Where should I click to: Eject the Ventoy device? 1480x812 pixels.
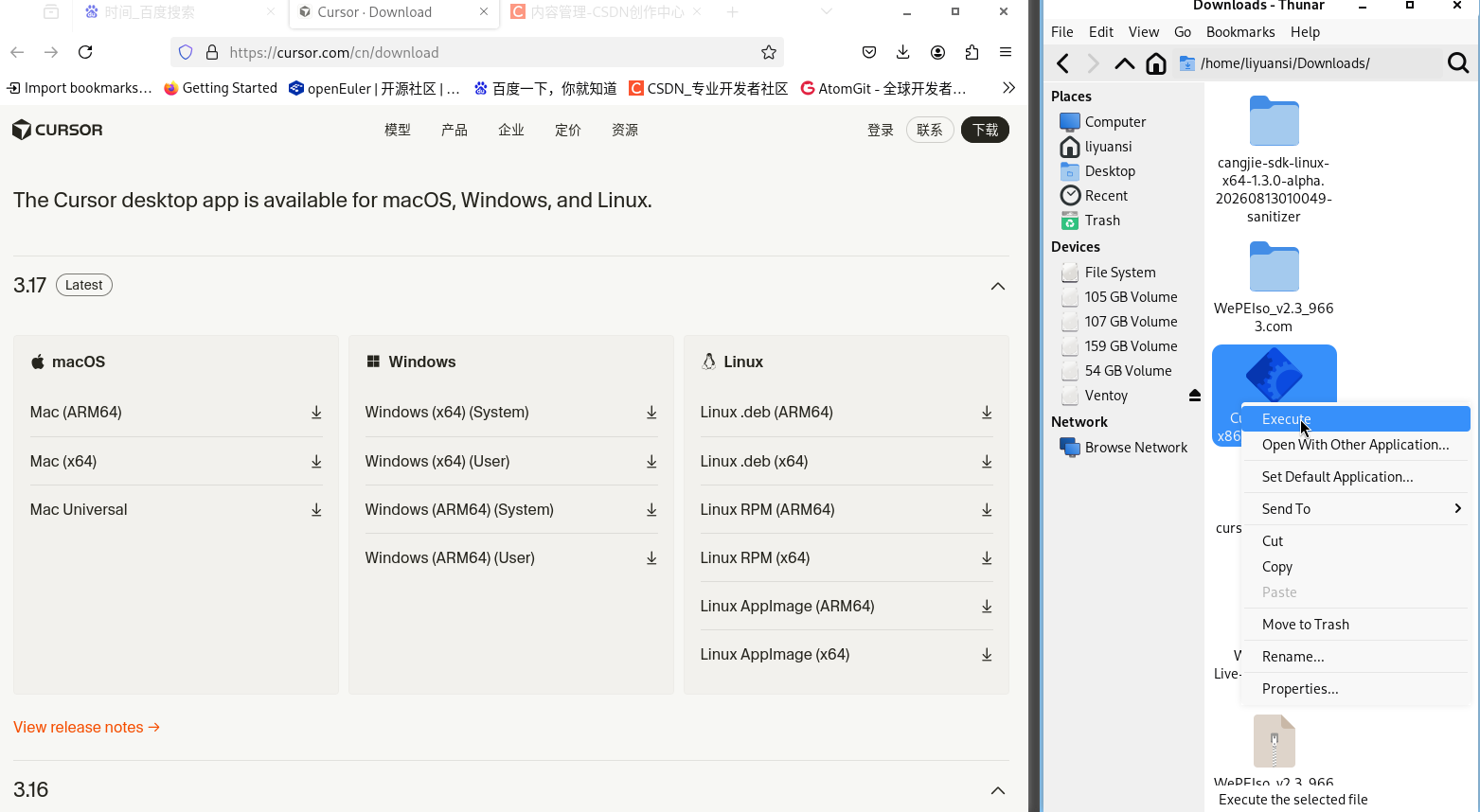[x=1195, y=396]
